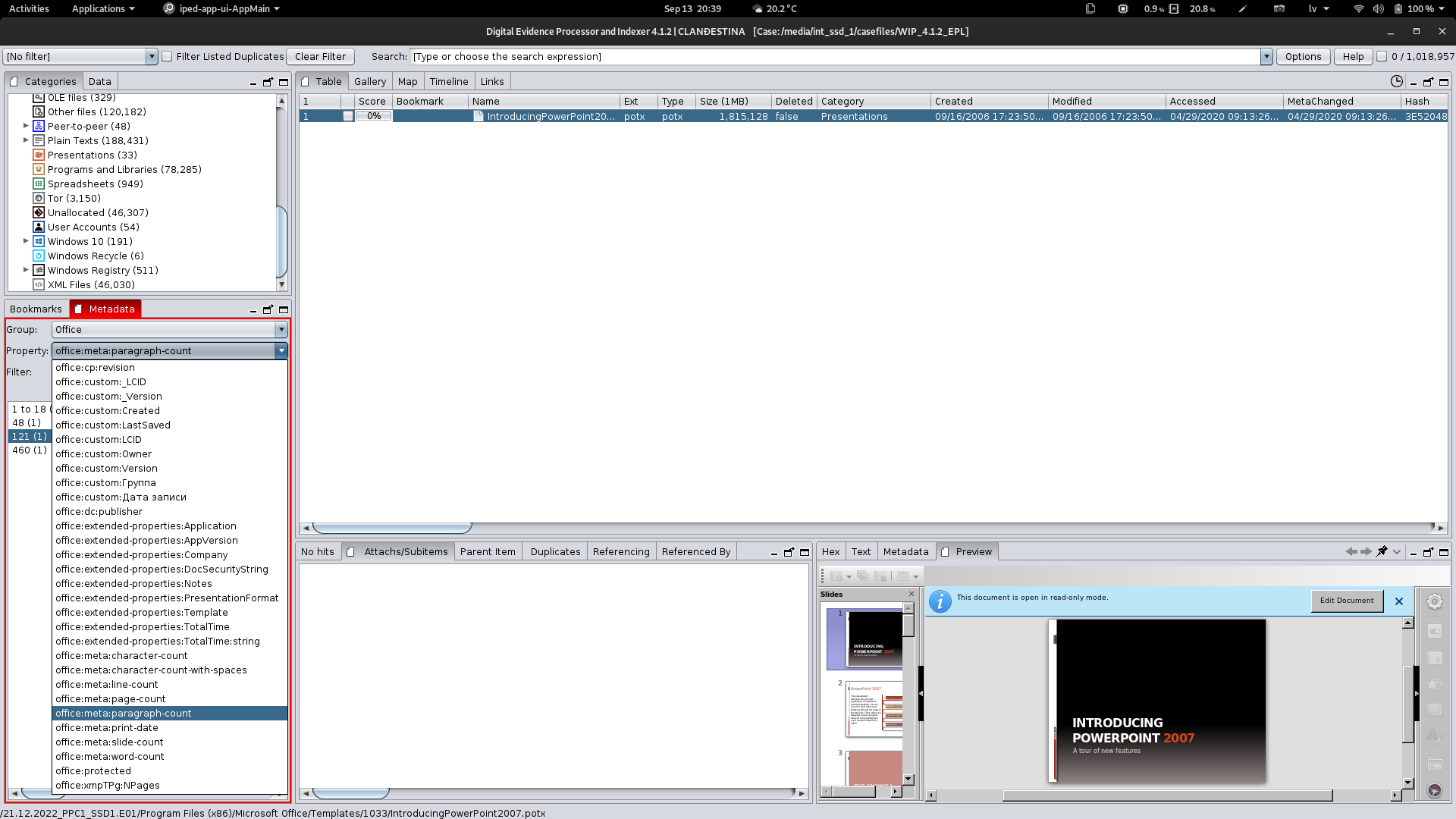The width and height of the screenshot is (1456, 819).
Task: Click the clock icon above the results table
Action: coord(1396,81)
